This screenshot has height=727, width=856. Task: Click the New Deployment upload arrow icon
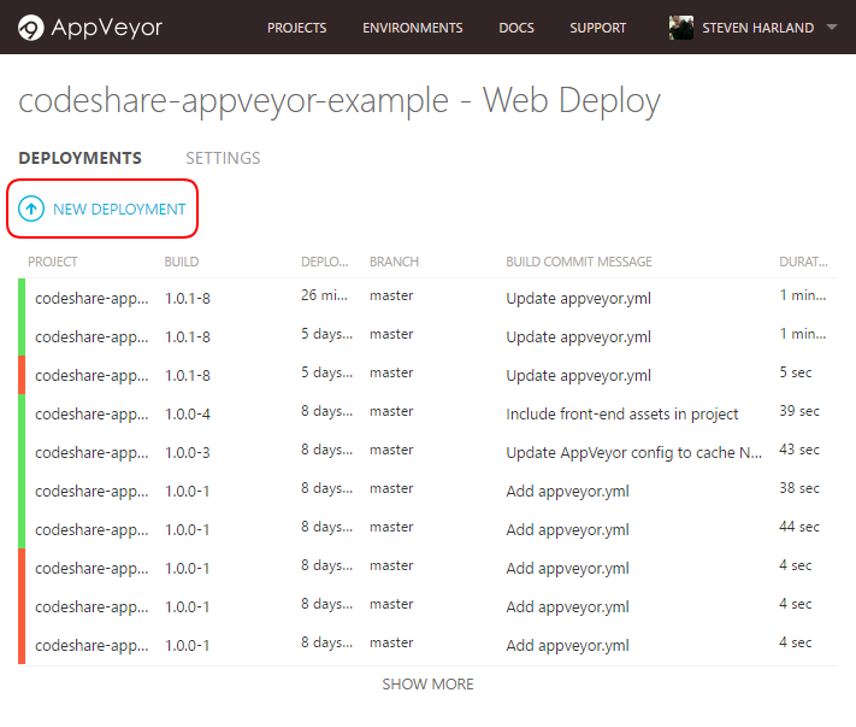(32, 209)
